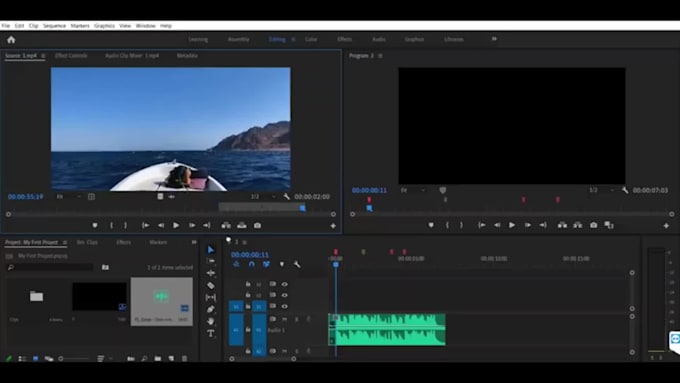This screenshot has height=383, width=680.
Task: Open Source monitor 1/2 resolution dropdown
Action: tap(263, 196)
